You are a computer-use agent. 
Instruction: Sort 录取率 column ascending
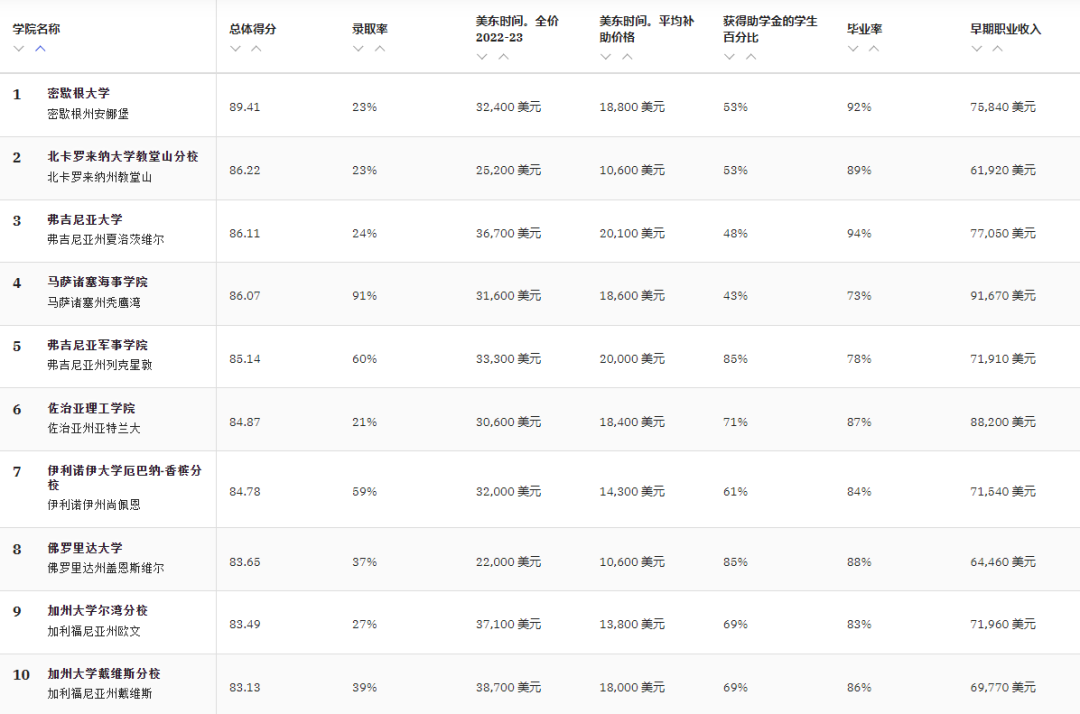click(380, 48)
